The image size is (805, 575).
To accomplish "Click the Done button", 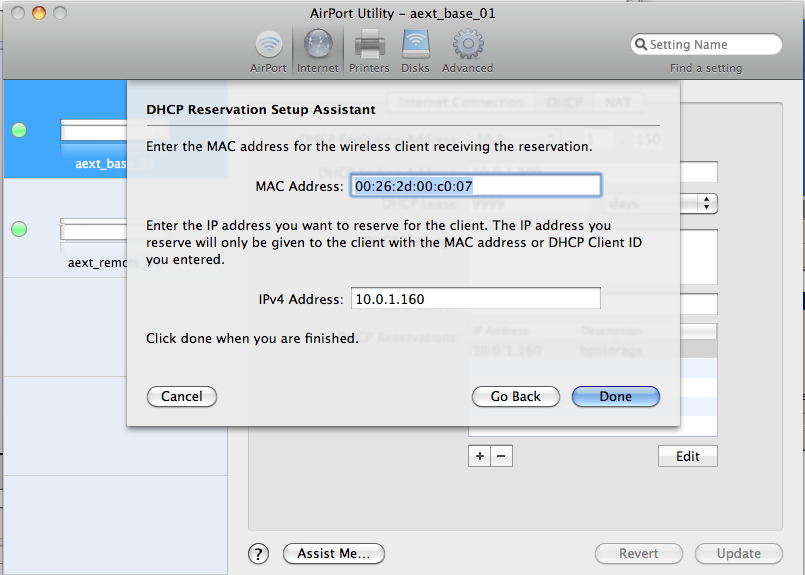I will [616, 396].
